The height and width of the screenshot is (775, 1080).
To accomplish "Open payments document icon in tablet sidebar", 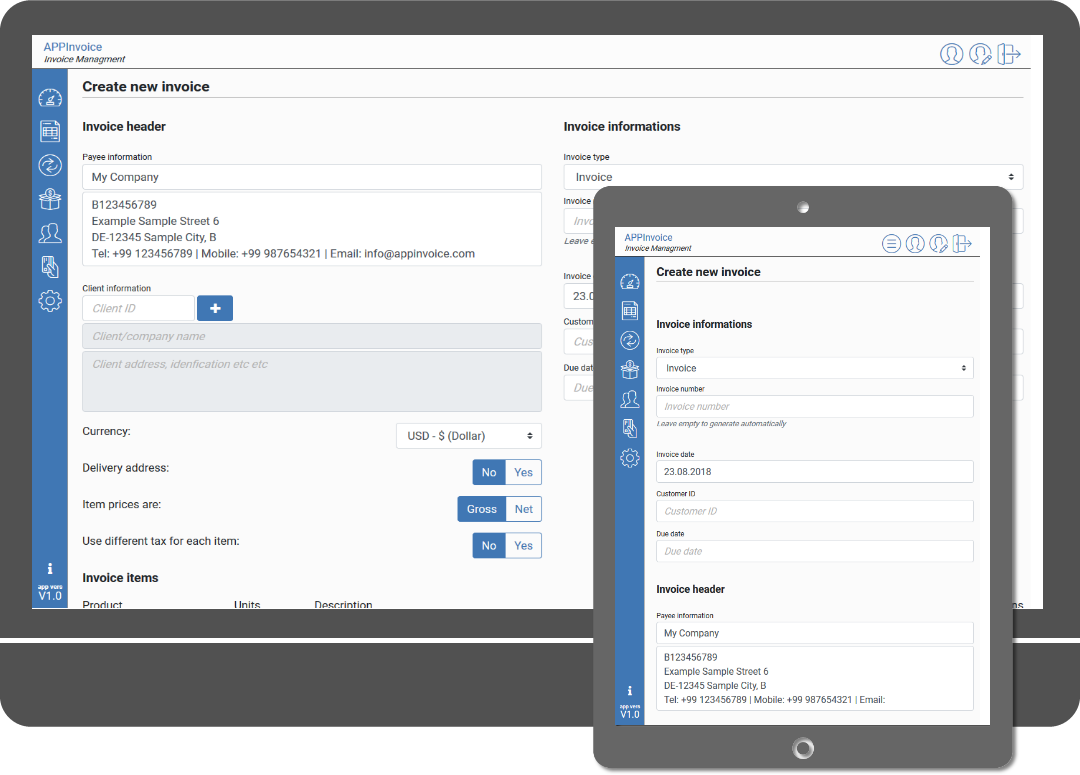I will (x=630, y=428).
